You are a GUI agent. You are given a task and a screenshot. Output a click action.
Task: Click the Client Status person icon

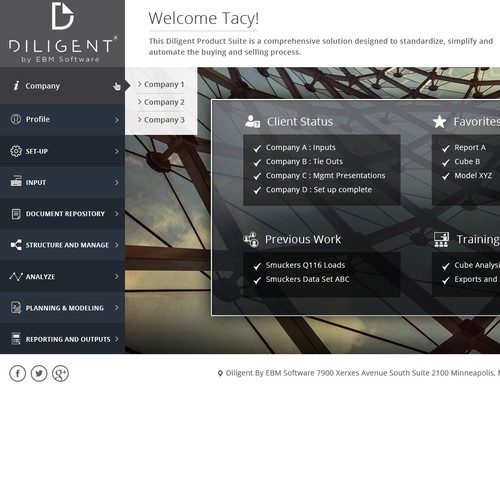252,121
